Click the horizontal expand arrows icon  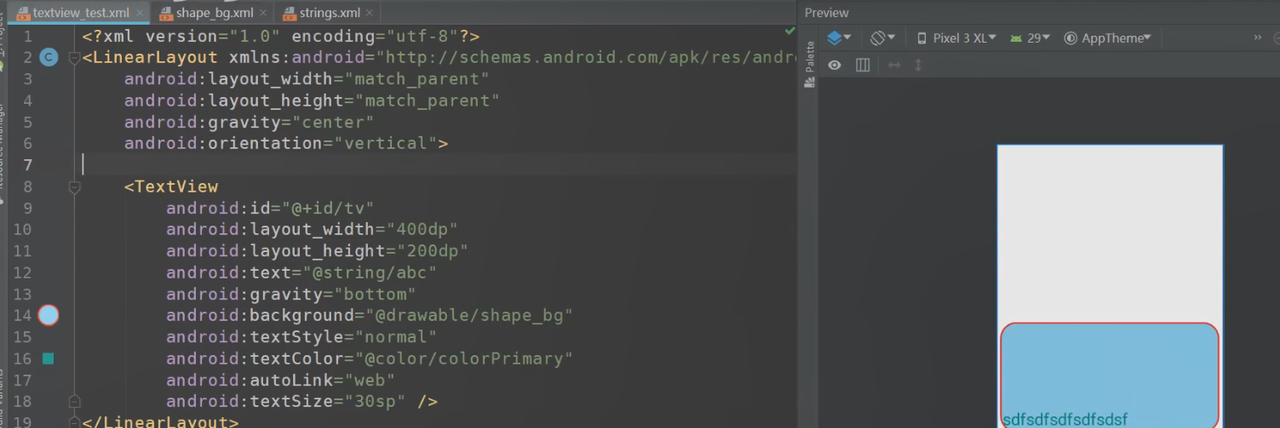(x=894, y=65)
